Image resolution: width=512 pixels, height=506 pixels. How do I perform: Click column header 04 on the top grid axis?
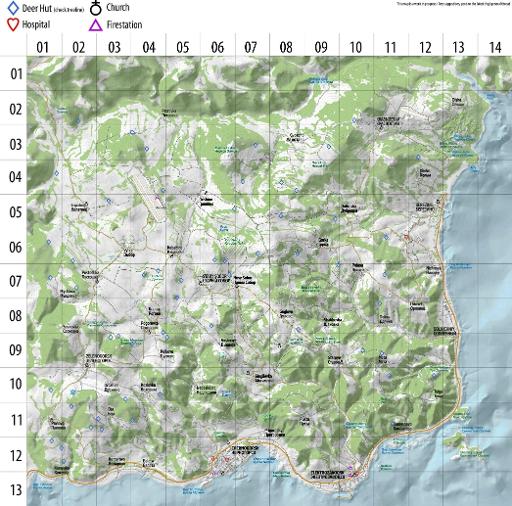[149, 47]
